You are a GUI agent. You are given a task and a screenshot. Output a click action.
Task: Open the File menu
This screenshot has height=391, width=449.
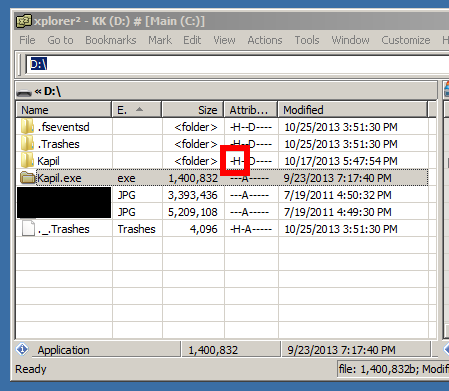point(27,40)
